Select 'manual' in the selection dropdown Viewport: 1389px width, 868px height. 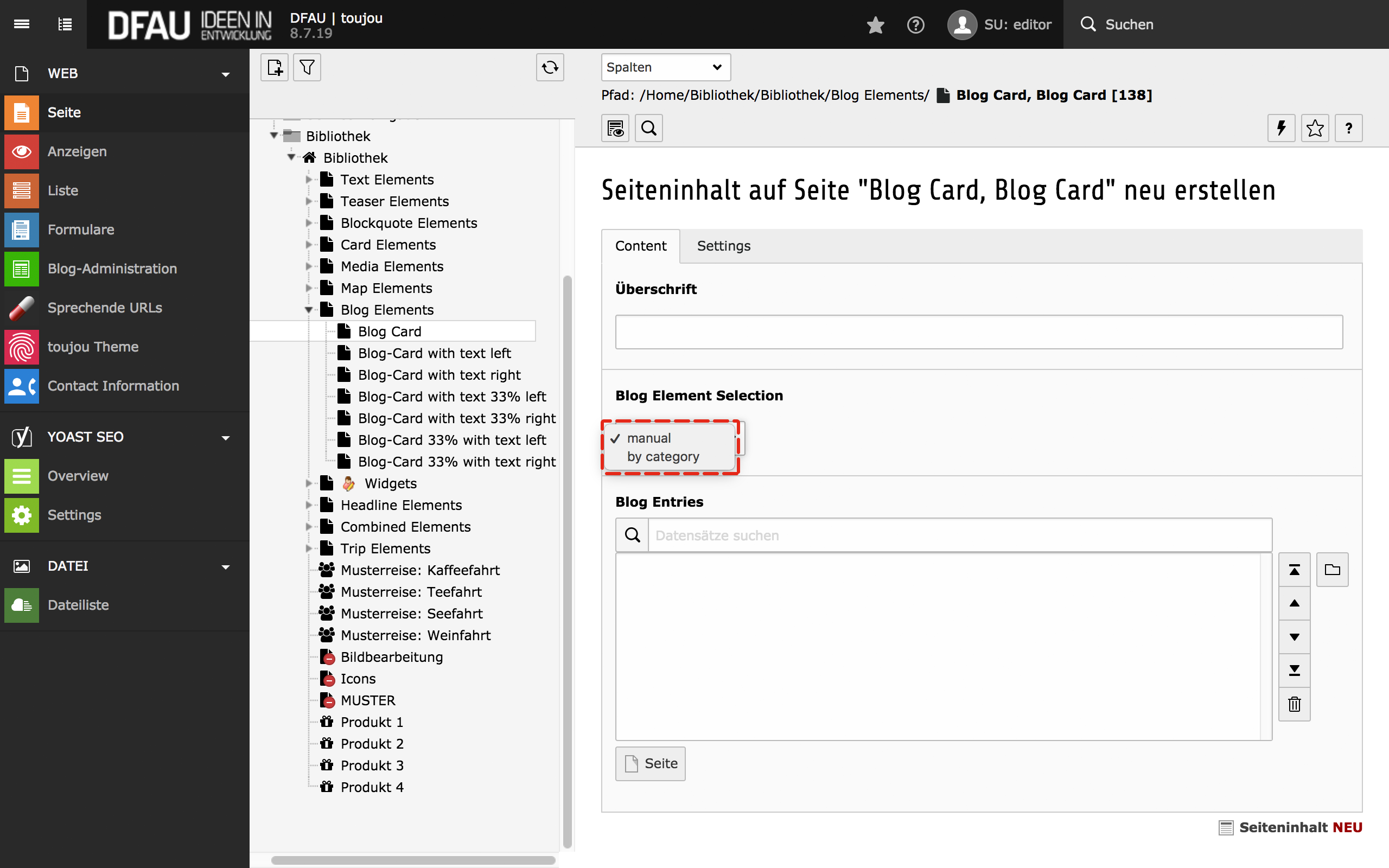tap(669, 438)
